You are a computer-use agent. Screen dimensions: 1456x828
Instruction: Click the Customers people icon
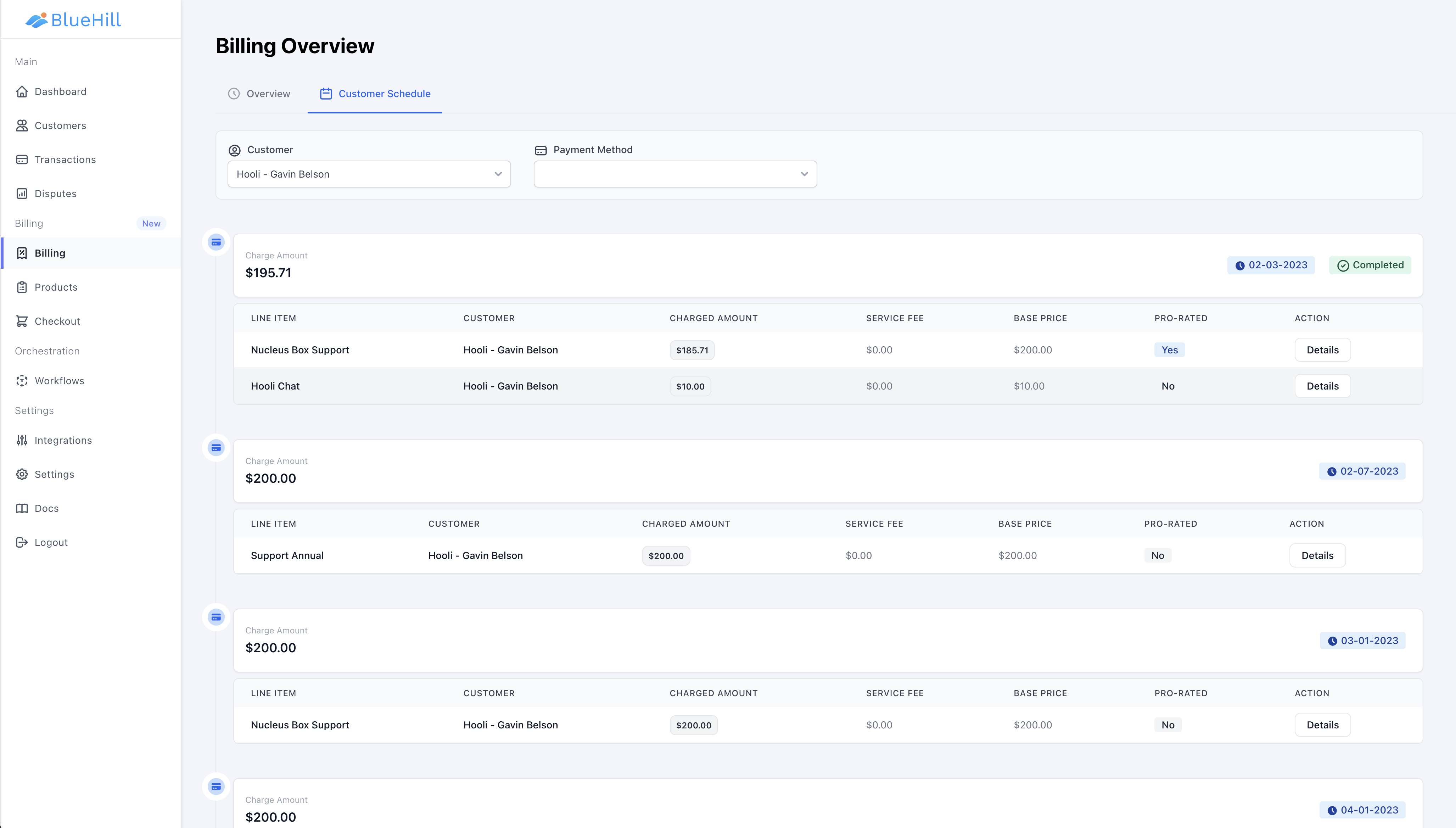coord(22,126)
